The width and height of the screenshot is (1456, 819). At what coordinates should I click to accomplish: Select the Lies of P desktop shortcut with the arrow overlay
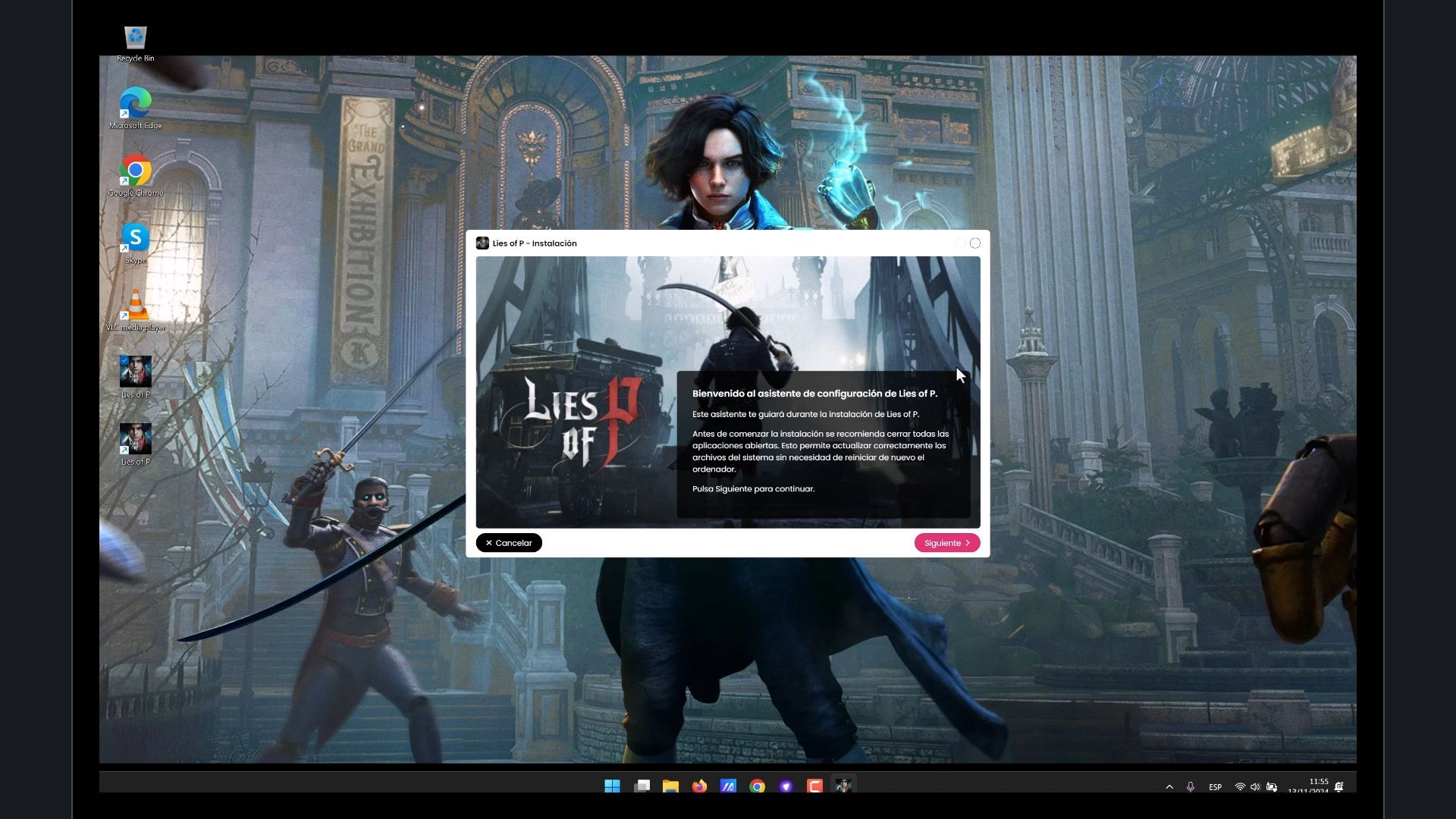136,444
